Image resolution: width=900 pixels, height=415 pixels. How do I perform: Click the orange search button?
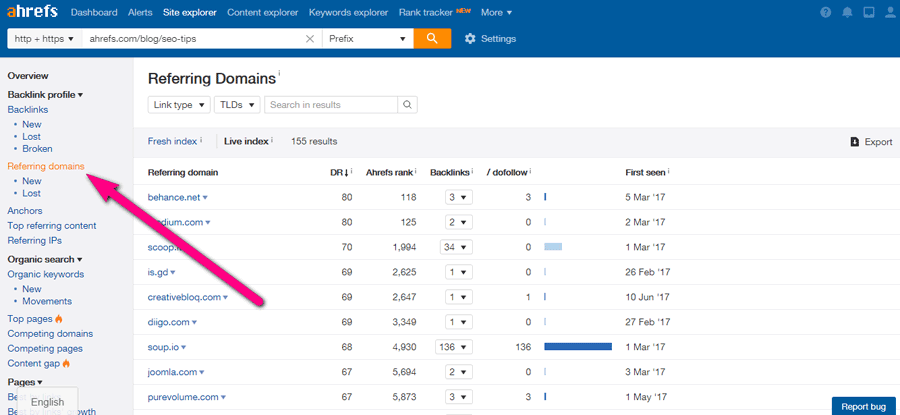click(x=432, y=38)
